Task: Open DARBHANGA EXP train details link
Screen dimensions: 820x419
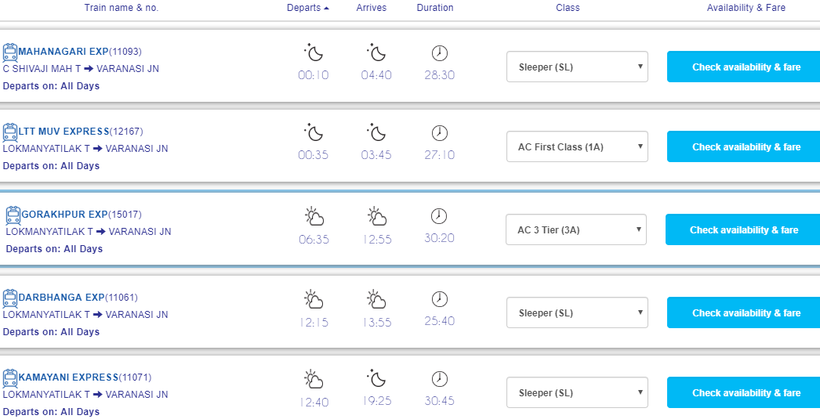Action: point(61,298)
